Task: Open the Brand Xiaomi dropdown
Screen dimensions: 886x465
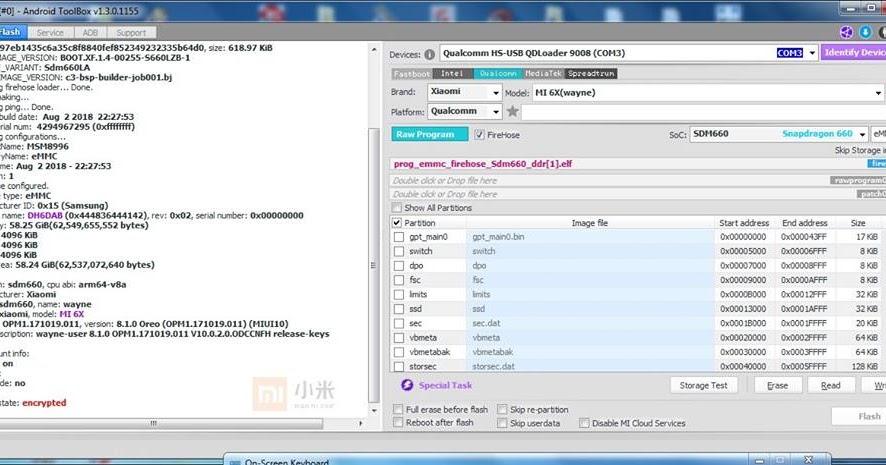Action: point(496,92)
